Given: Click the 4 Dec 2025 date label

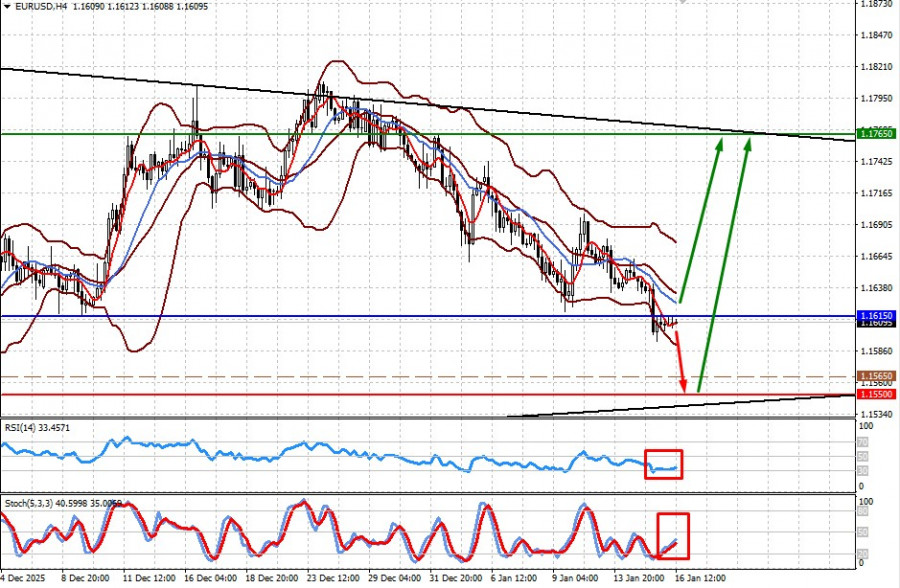Looking at the screenshot, I should 22,578.
